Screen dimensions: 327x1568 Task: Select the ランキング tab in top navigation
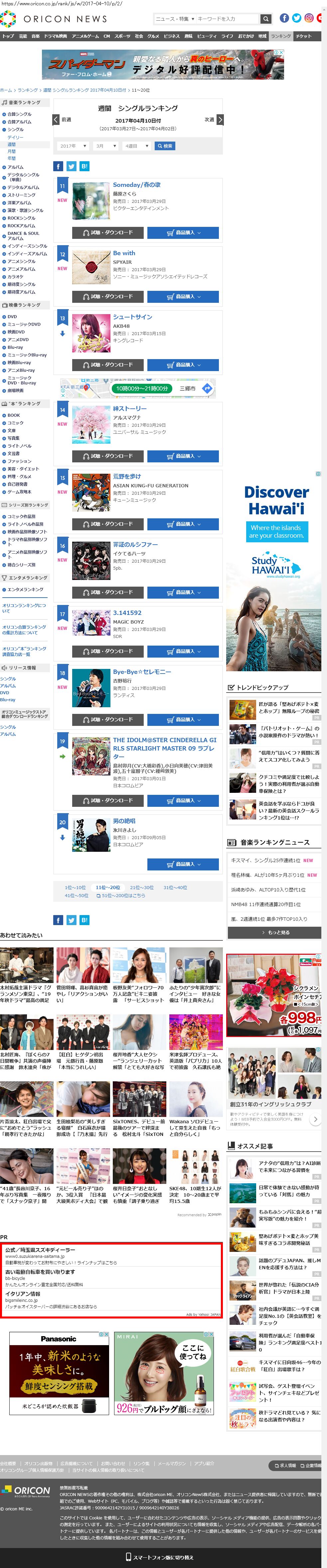(281, 37)
